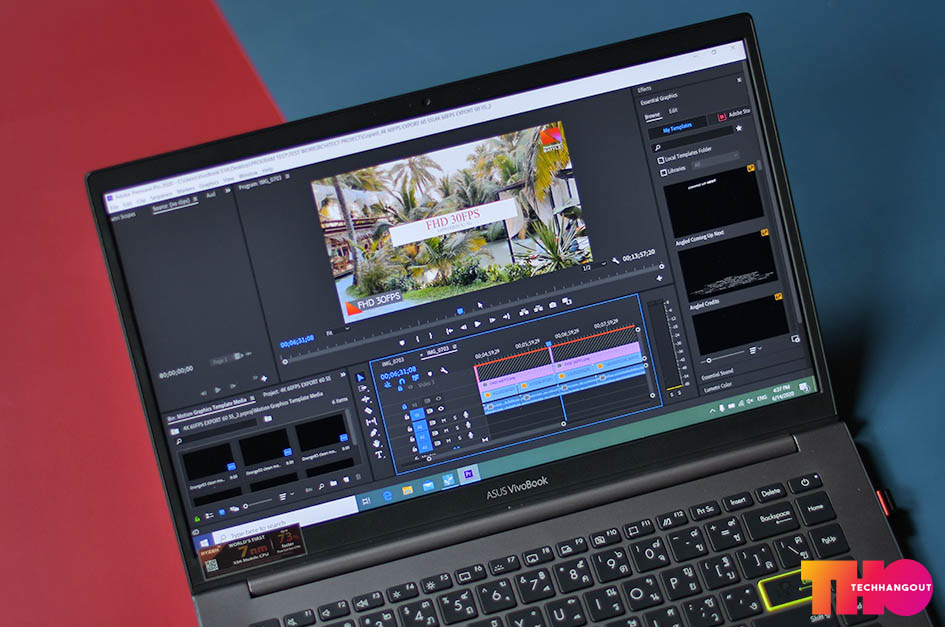Check Libraries checkbox in Essential Graphics
Viewport: 945px width, 627px height.
pyautogui.click(x=664, y=172)
